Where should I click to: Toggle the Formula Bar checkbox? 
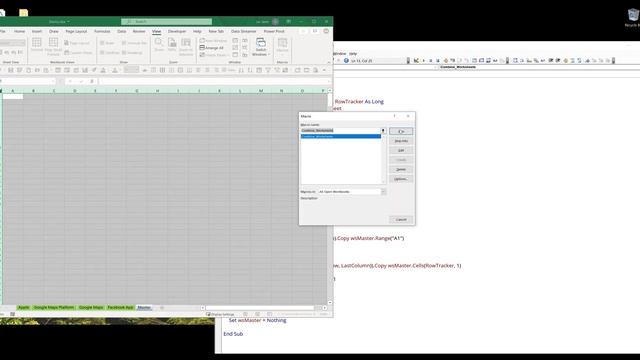134,43
